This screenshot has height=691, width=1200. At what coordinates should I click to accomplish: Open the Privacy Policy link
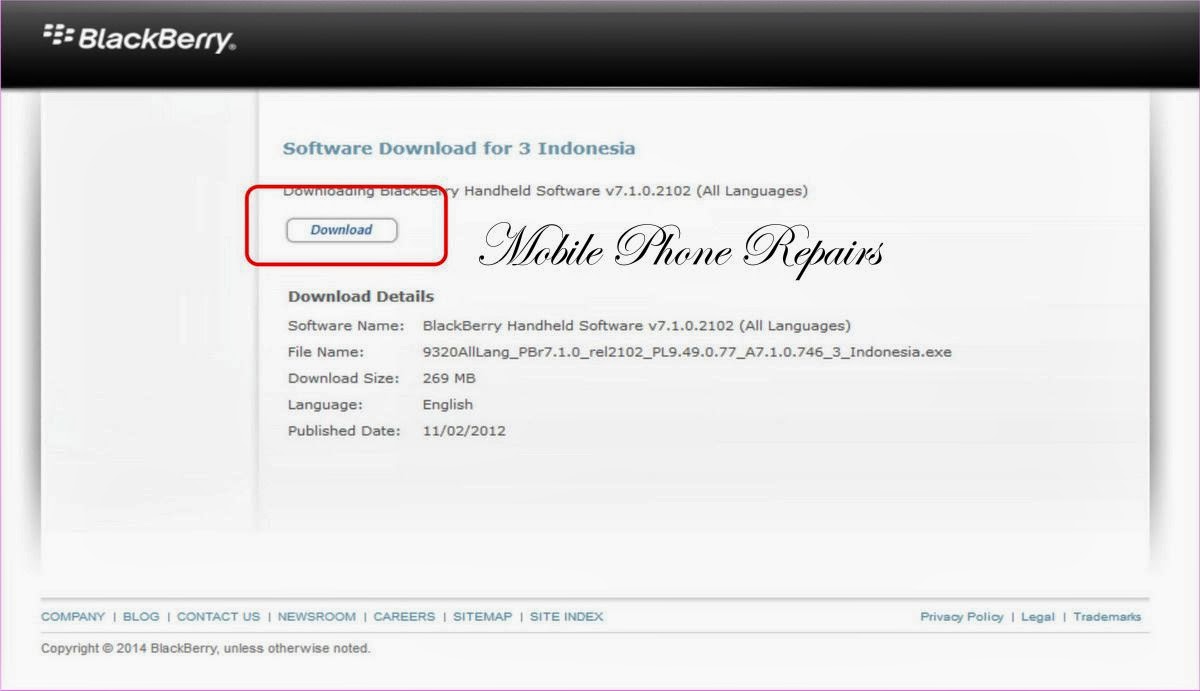point(961,617)
